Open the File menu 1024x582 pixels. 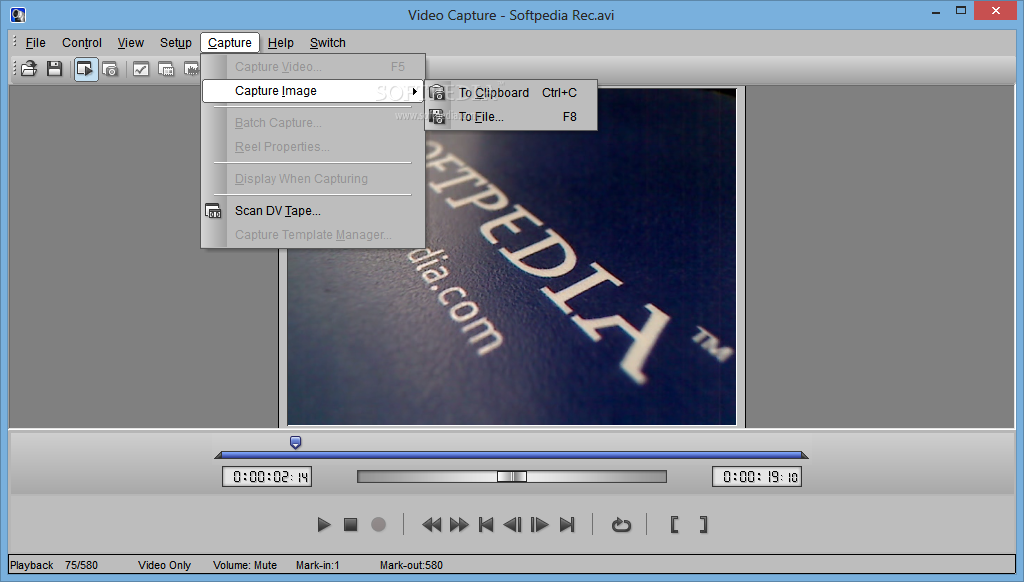coord(35,42)
